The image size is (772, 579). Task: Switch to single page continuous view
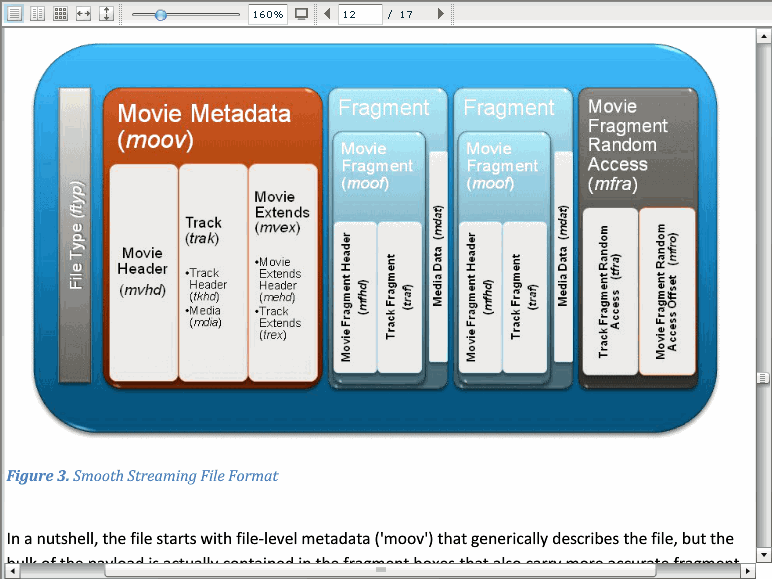coord(14,14)
